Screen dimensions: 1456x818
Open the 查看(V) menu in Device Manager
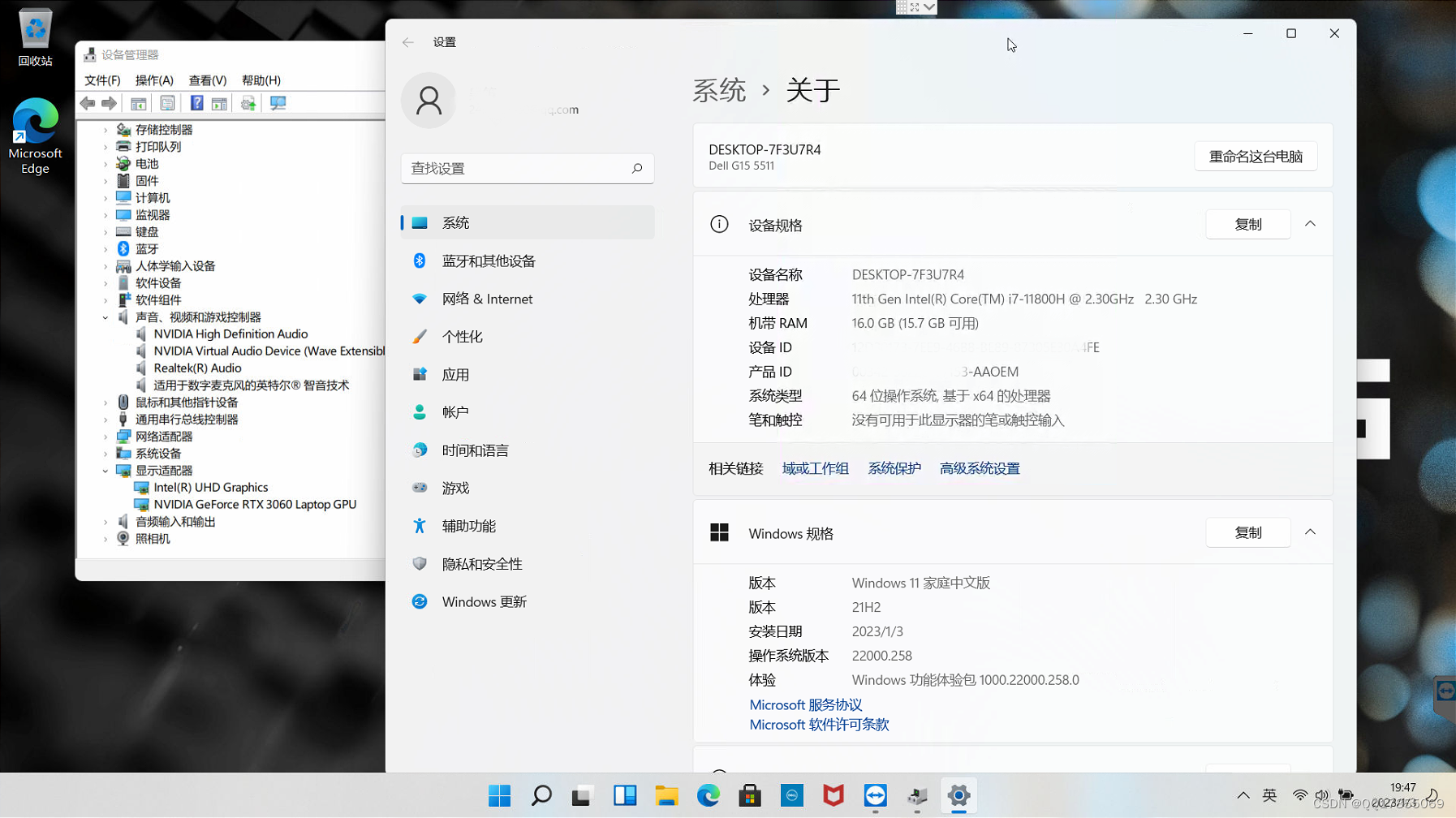[x=208, y=80]
